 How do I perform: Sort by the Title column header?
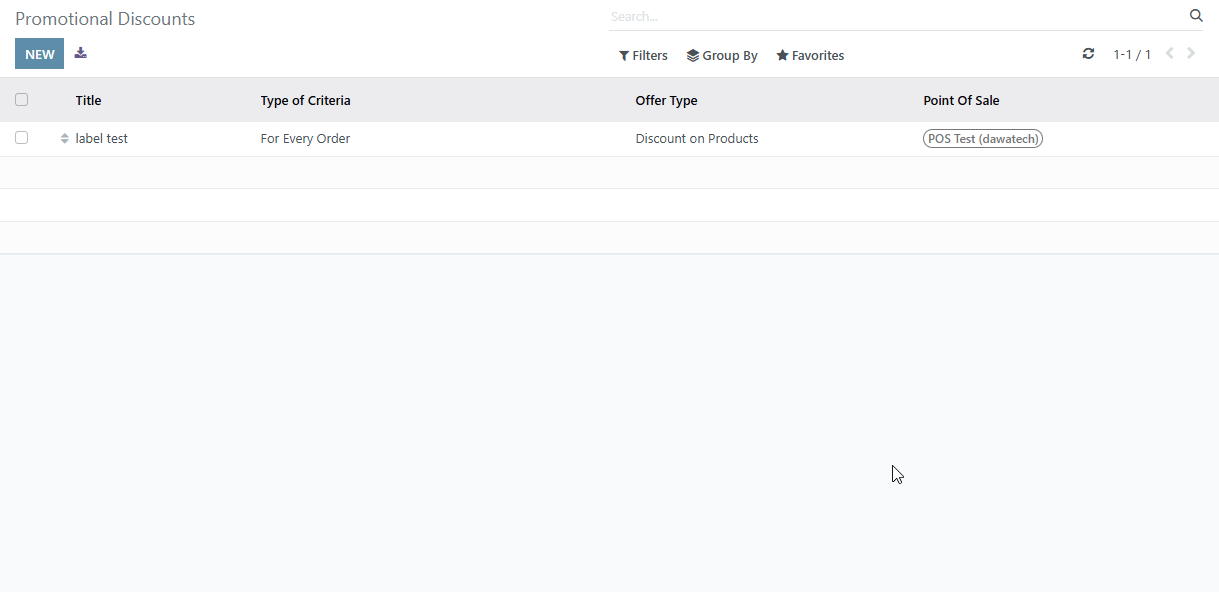[x=88, y=101]
